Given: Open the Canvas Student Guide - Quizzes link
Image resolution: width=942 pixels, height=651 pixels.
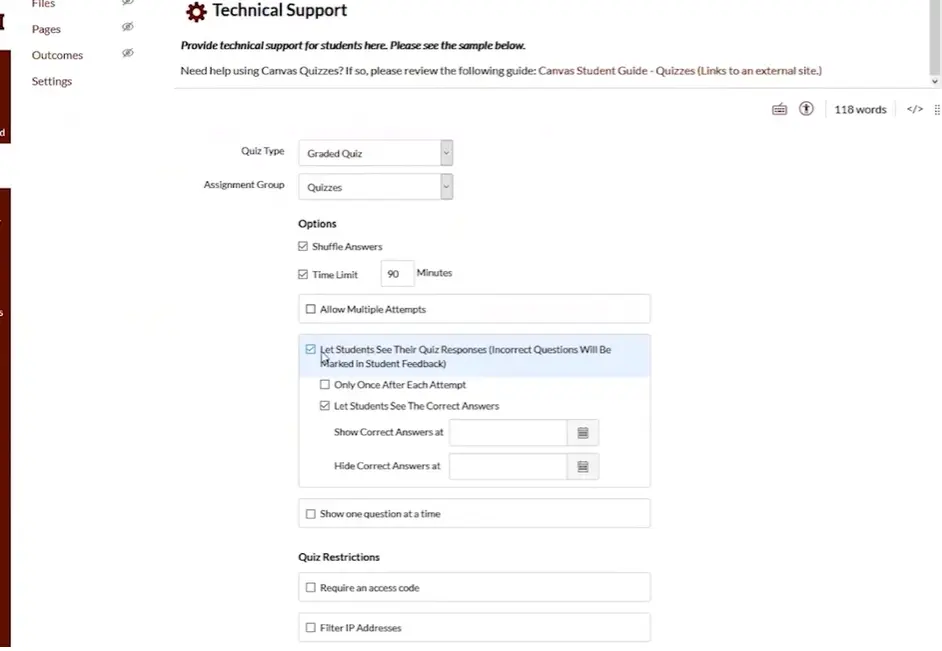Looking at the screenshot, I should coord(679,71).
